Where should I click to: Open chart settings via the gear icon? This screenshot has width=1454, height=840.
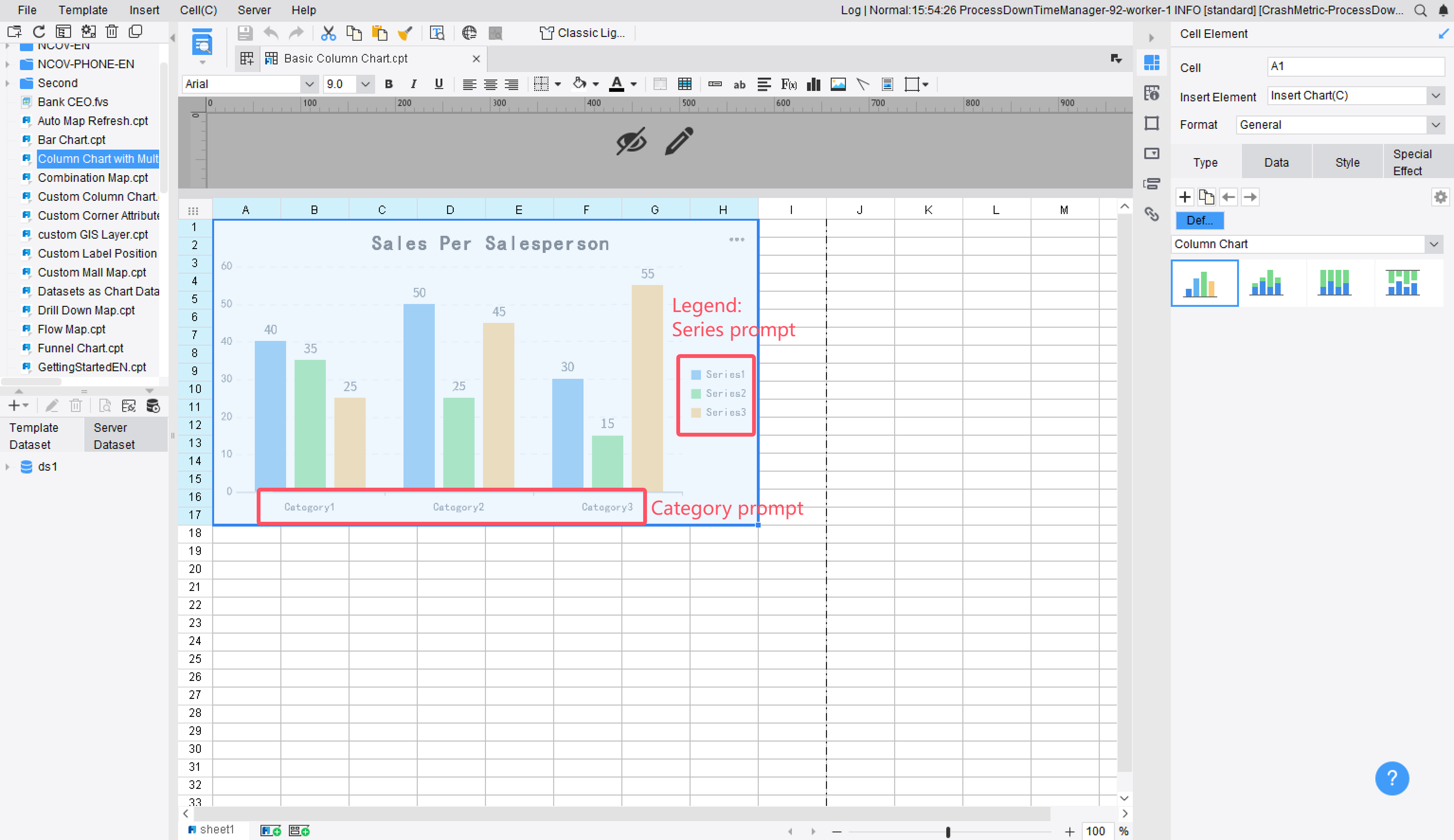point(1441,197)
